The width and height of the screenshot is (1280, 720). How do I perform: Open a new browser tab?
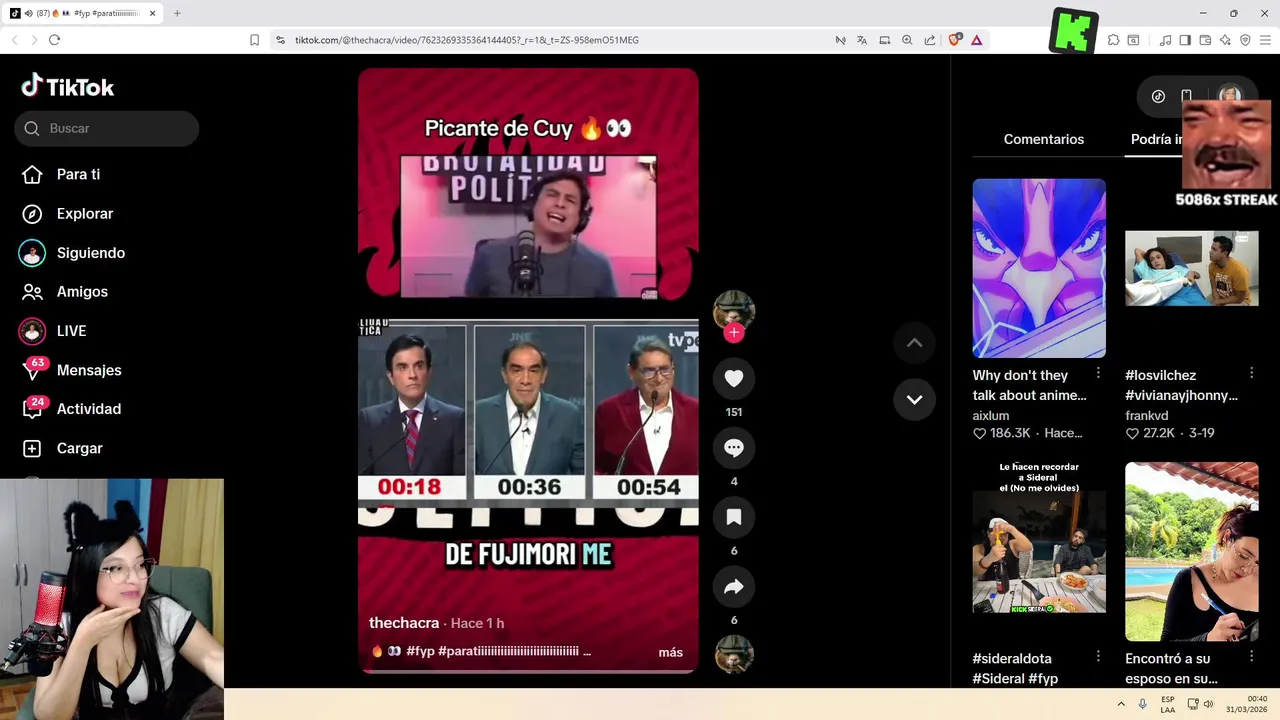177,13
